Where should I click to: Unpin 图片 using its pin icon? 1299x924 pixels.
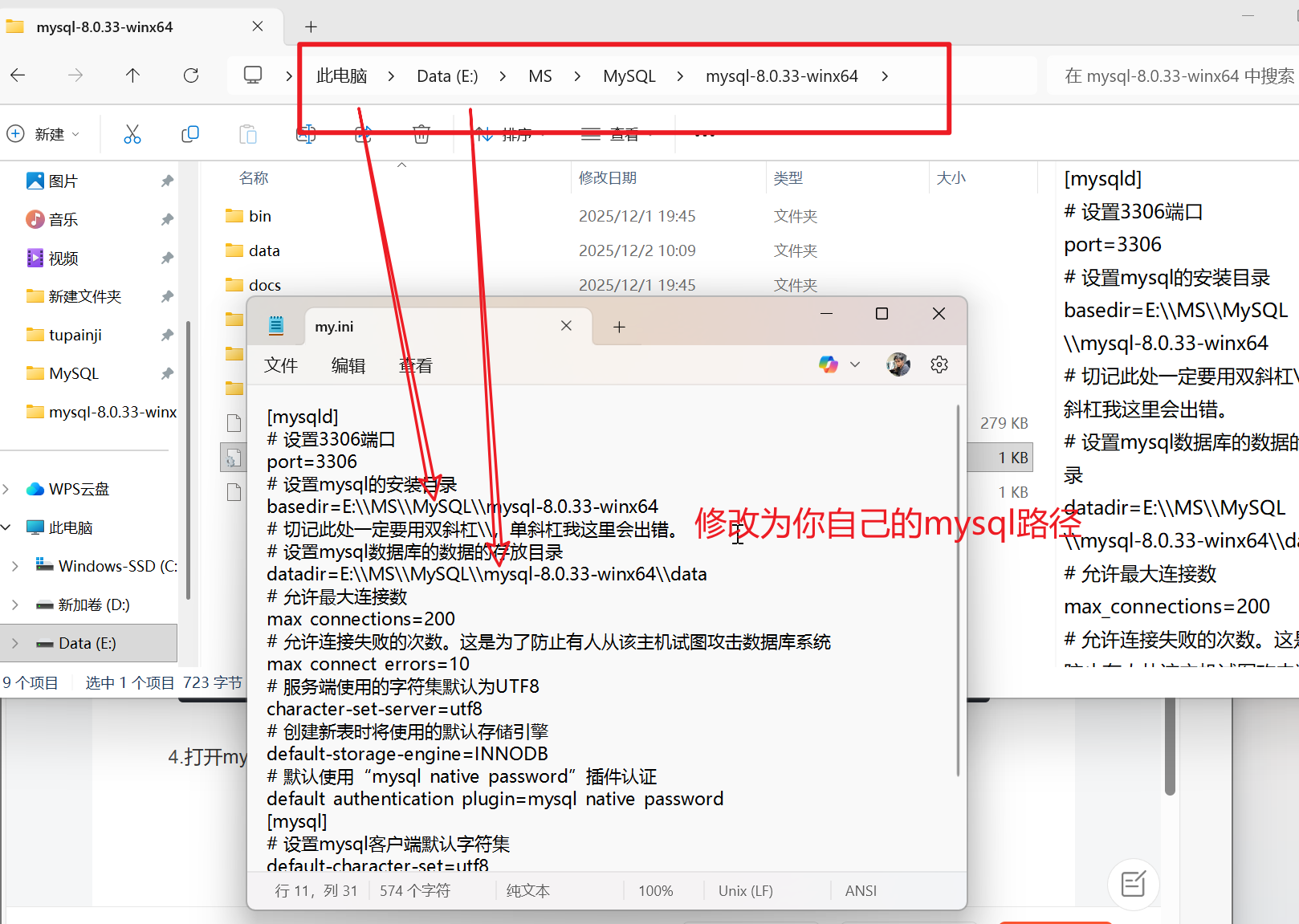click(167, 181)
